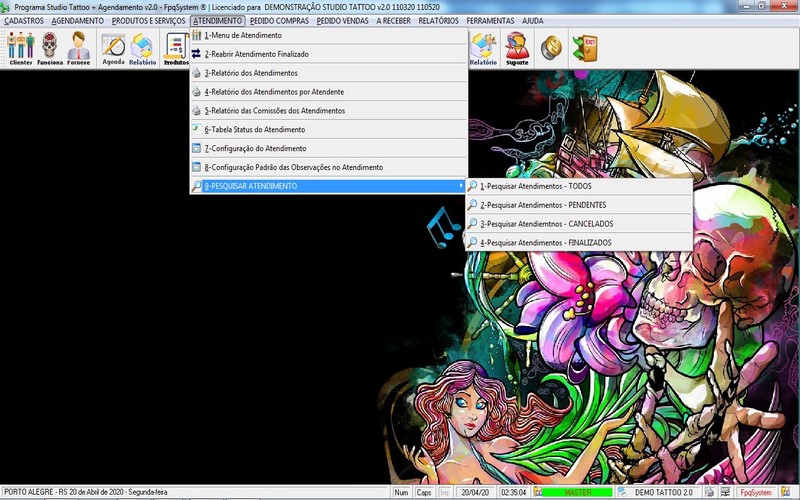The image size is (800, 500).
Task: Click the user icon beside MASTER
Action: point(537,492)
